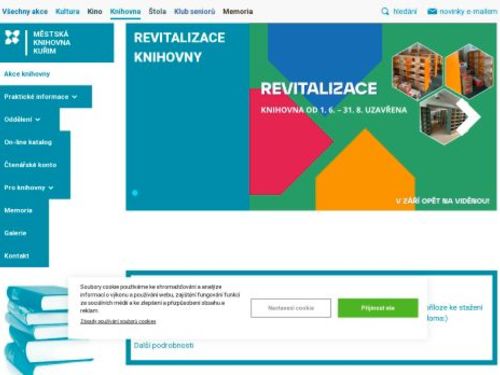Click the revitalizace banner image
500x375 pixels.
(x=373, y=117)
